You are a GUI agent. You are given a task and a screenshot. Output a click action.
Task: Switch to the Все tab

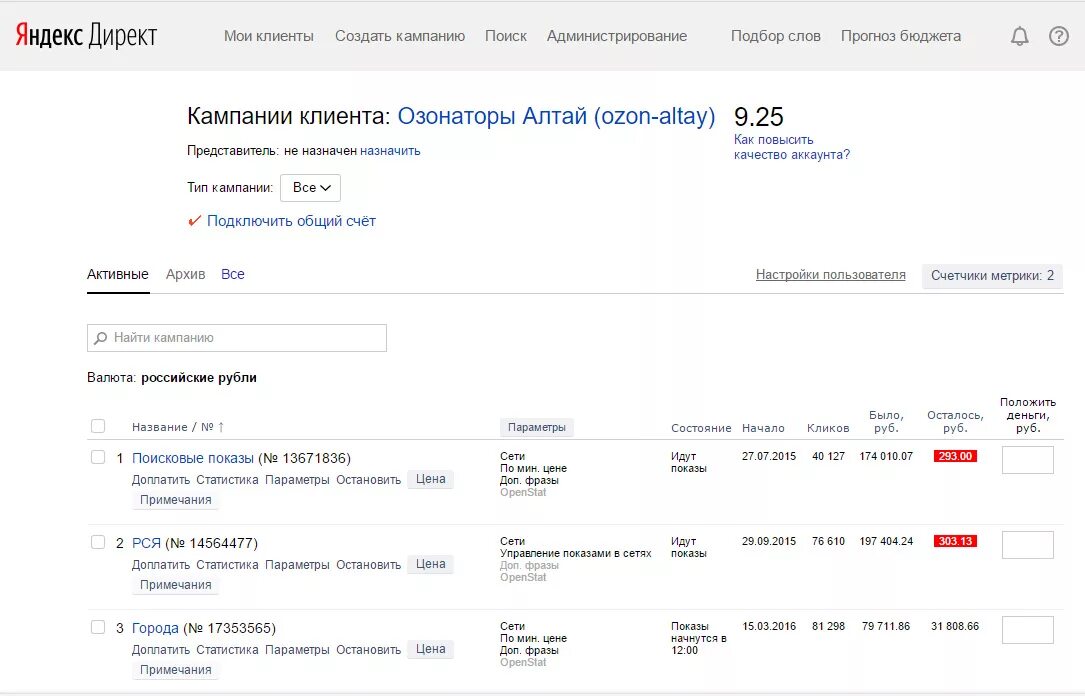(232, 274)
